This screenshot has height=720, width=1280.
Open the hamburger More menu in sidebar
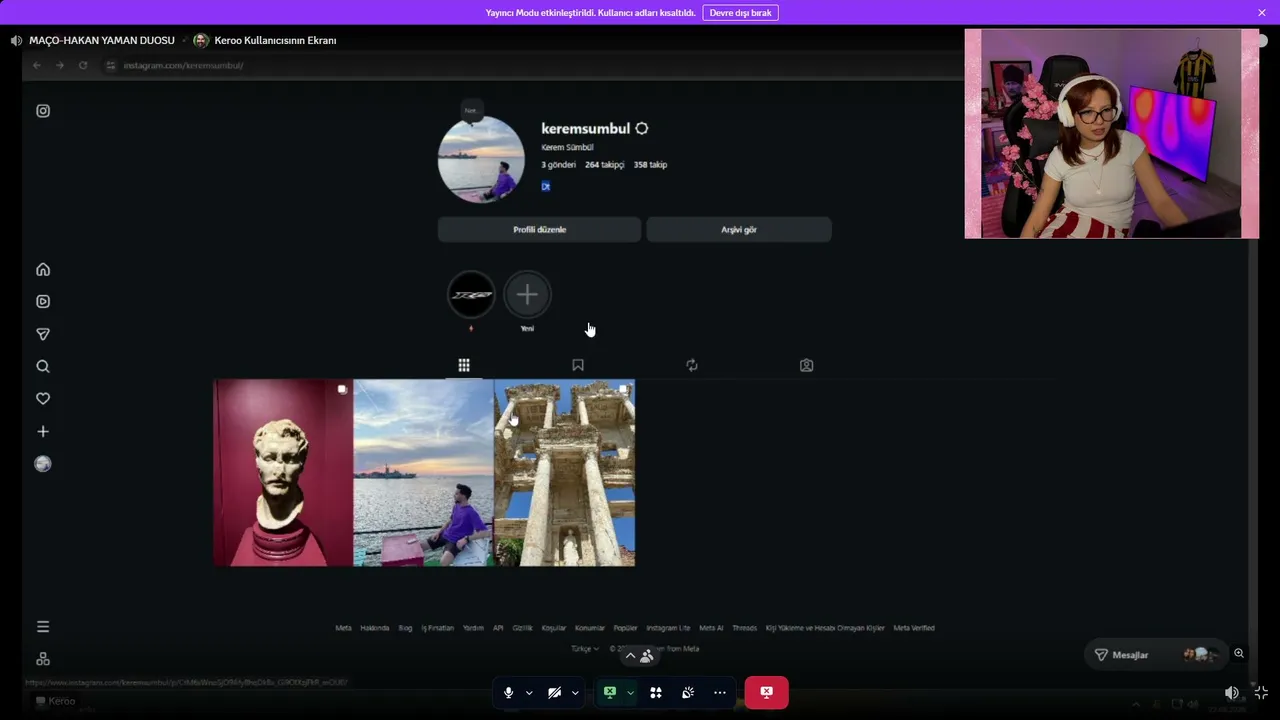43,627
